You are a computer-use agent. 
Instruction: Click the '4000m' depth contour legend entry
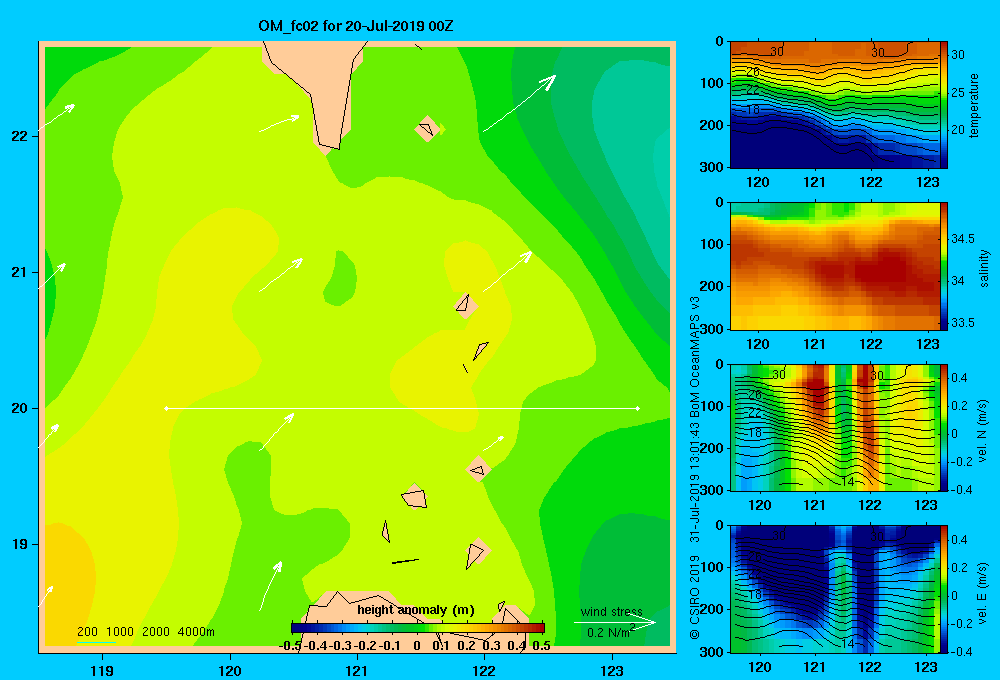tap(196, 632)
